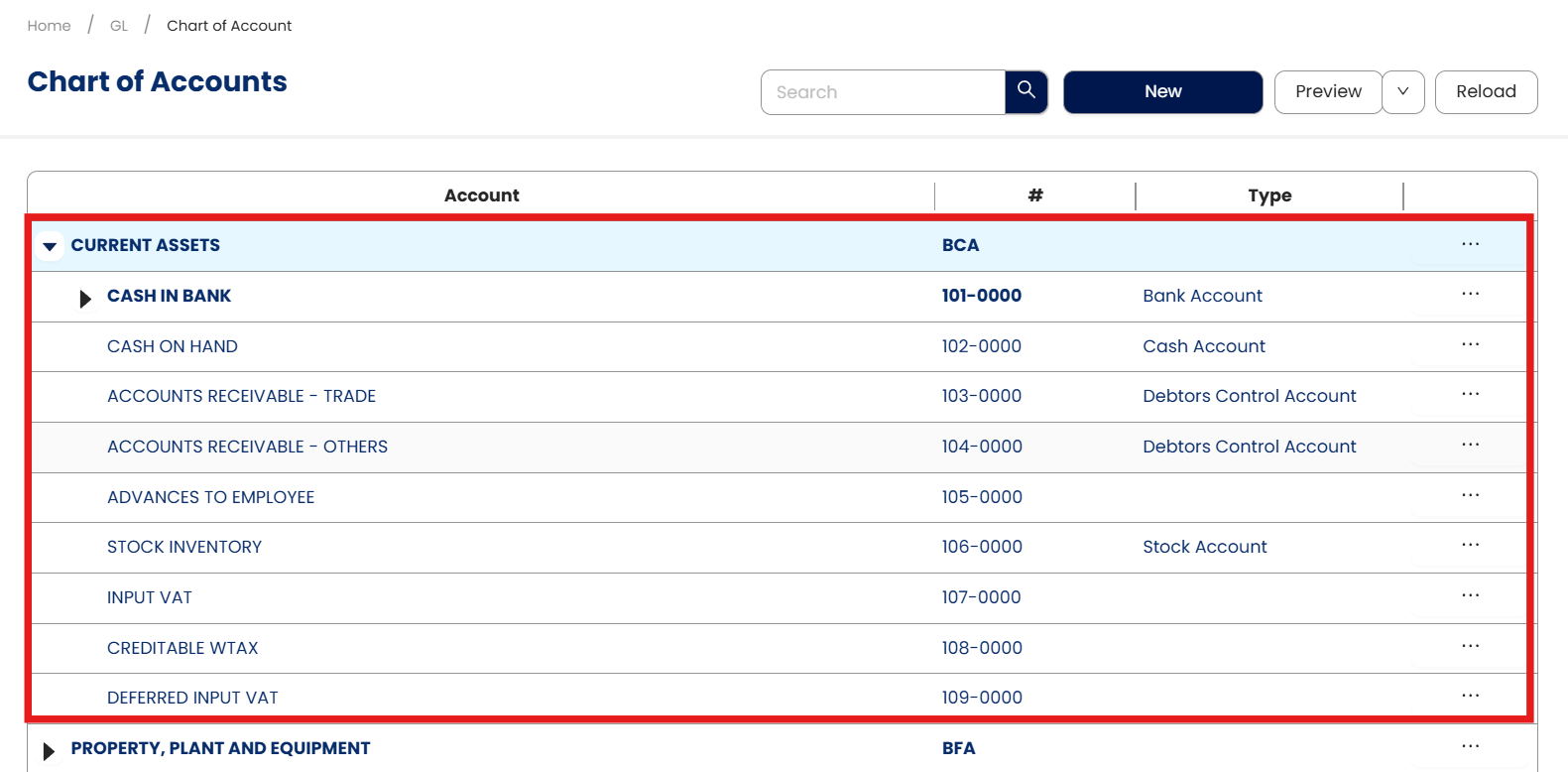Click the Bank Account type cell
Image resolution: width=1568 pixels, height=772 pixels.
(x=1202, y=296)
